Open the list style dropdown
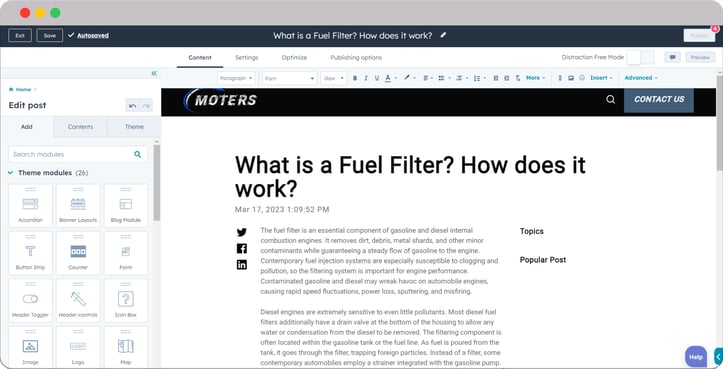723x369 pixels. tap(444, 78)
